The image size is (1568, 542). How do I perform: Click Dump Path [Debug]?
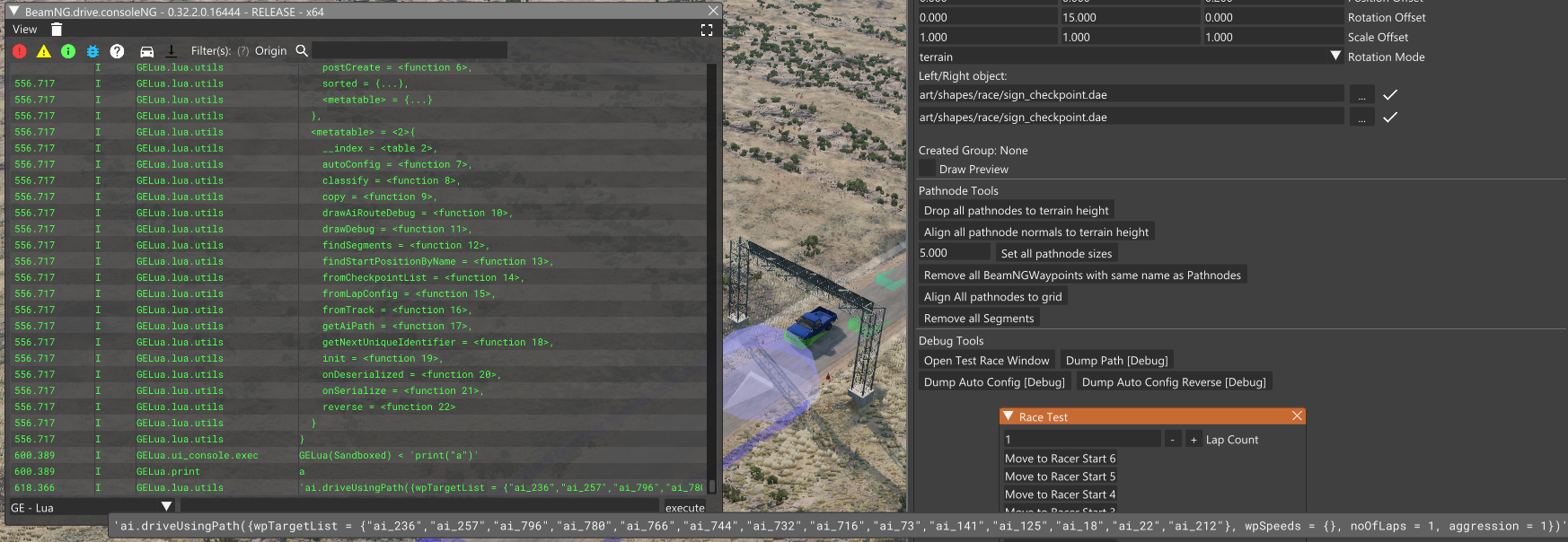pyautogui.click(x=1116, y=361)
